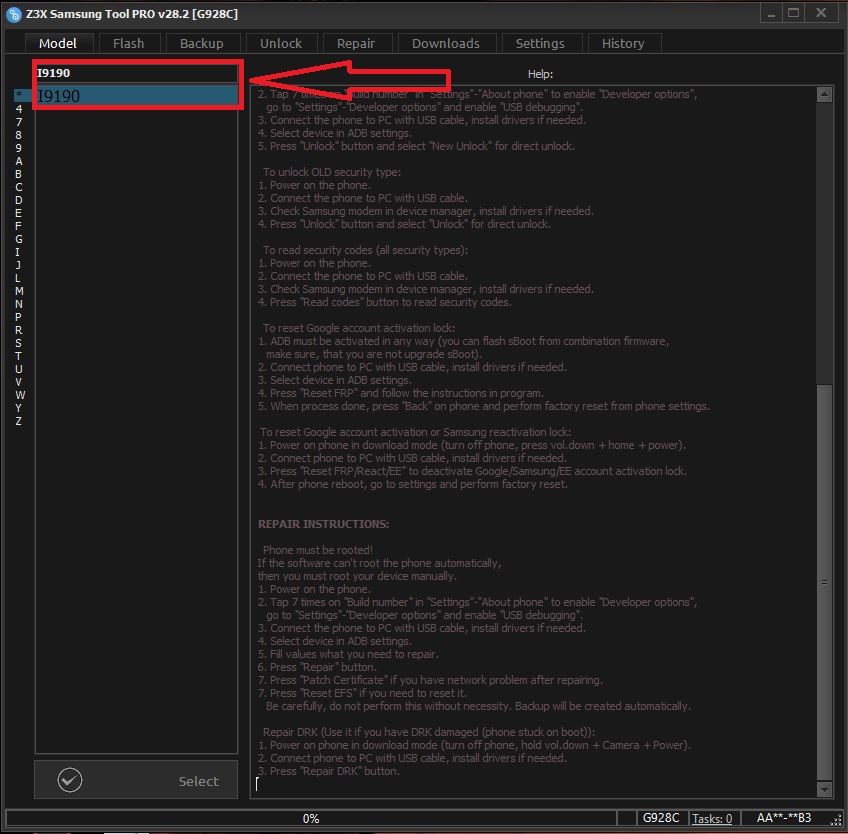Filter models by letter A
The width and height of the screenshot is (848, 834).
[19, 161]
